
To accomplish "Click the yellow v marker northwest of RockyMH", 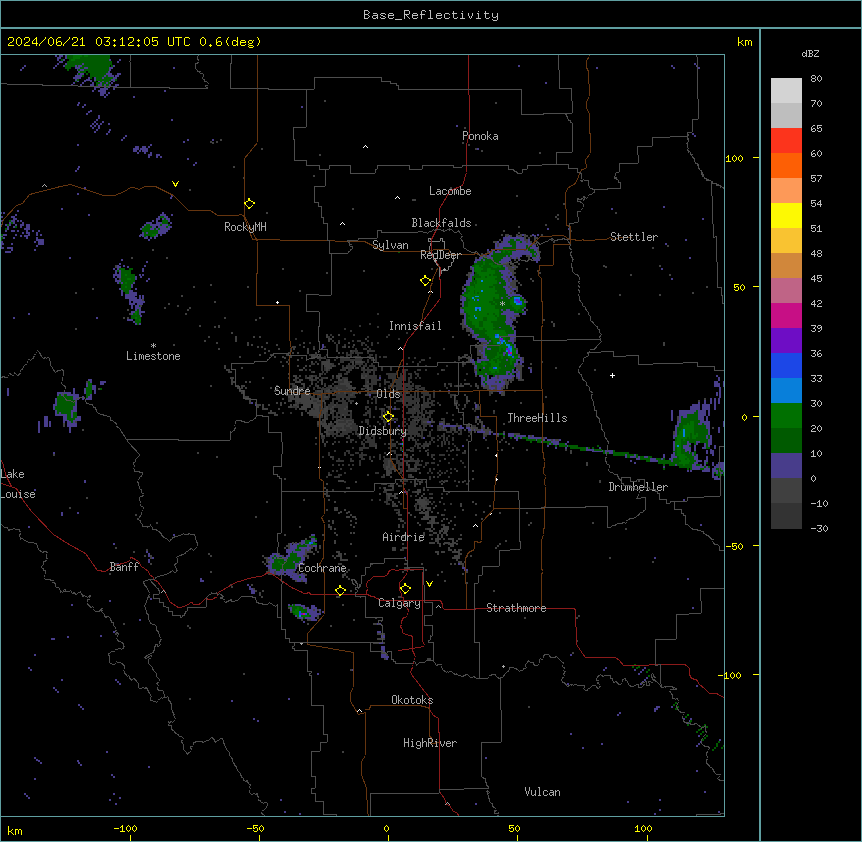I will (175, 184).
